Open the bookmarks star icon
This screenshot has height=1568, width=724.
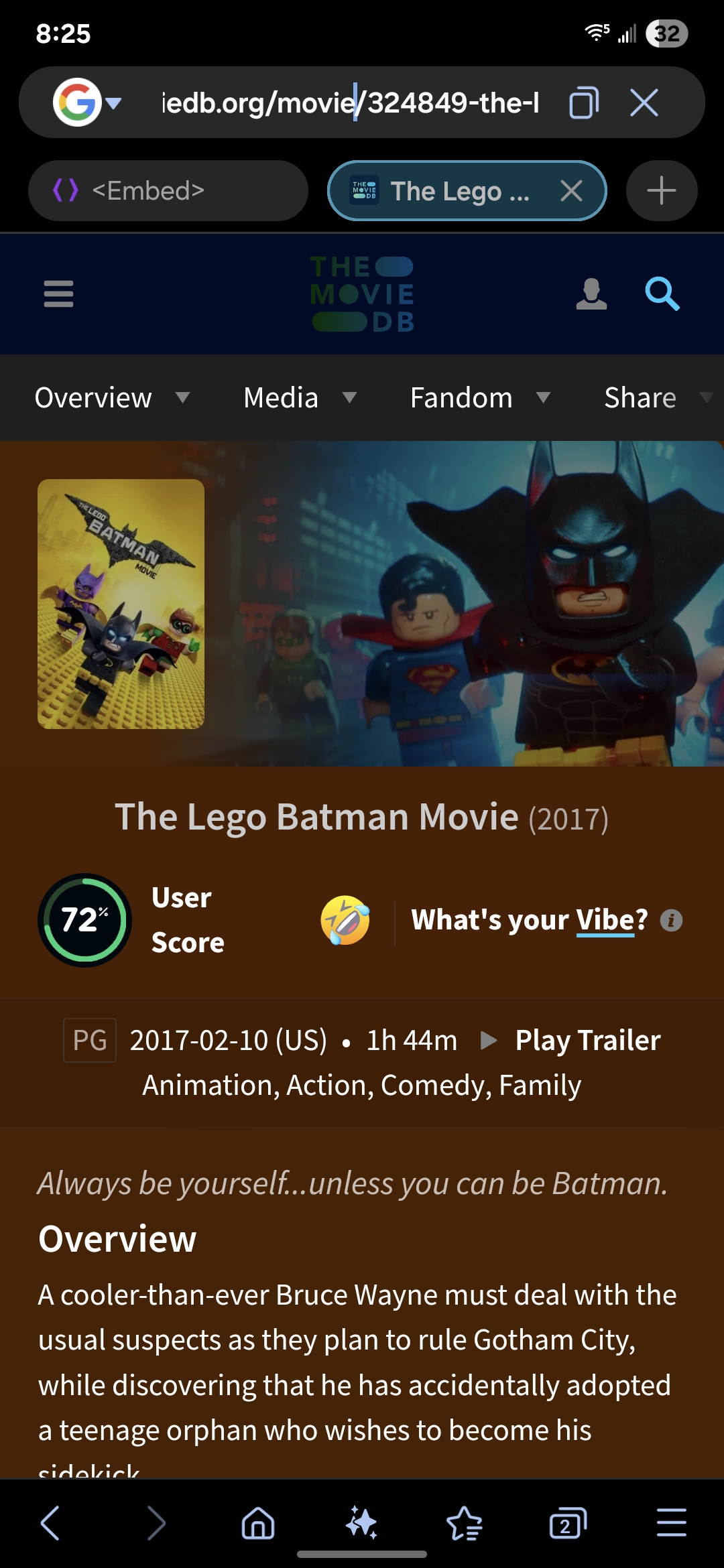click(464, 1523)
